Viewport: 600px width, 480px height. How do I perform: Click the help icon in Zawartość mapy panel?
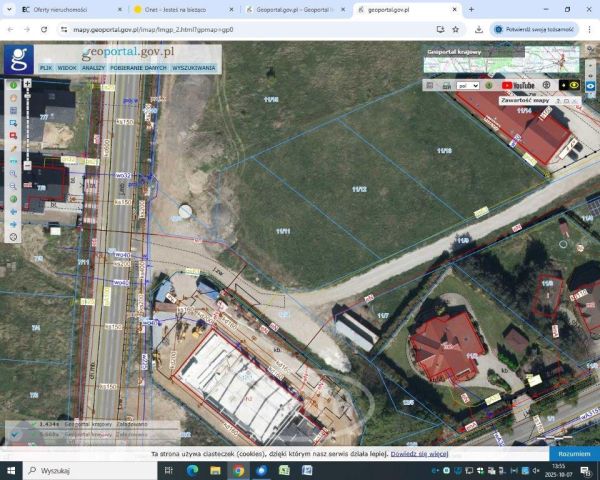coord(558,101)
